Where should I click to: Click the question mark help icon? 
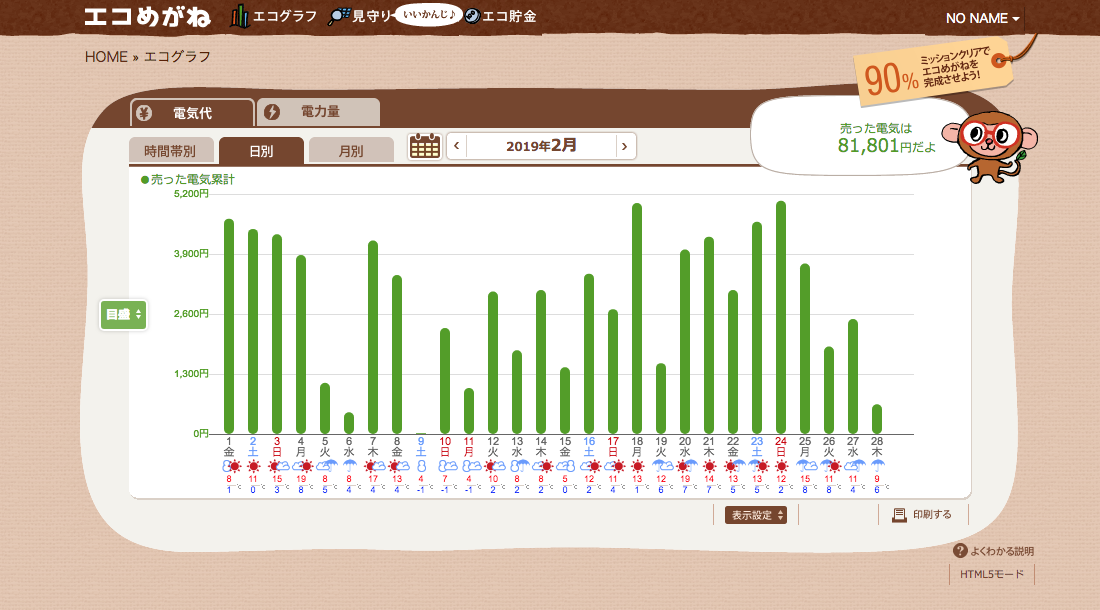(960, 551)
